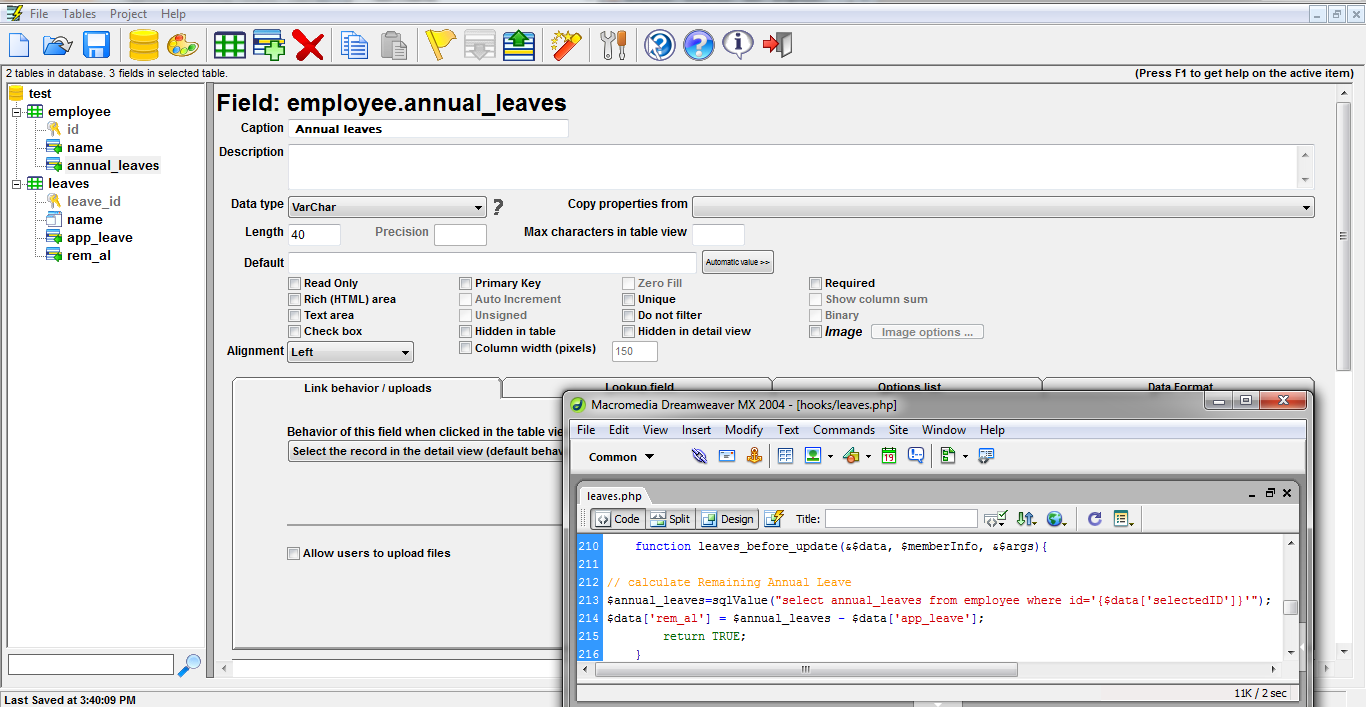Click the data type help question mark
1366x707 pixels.
497,207
